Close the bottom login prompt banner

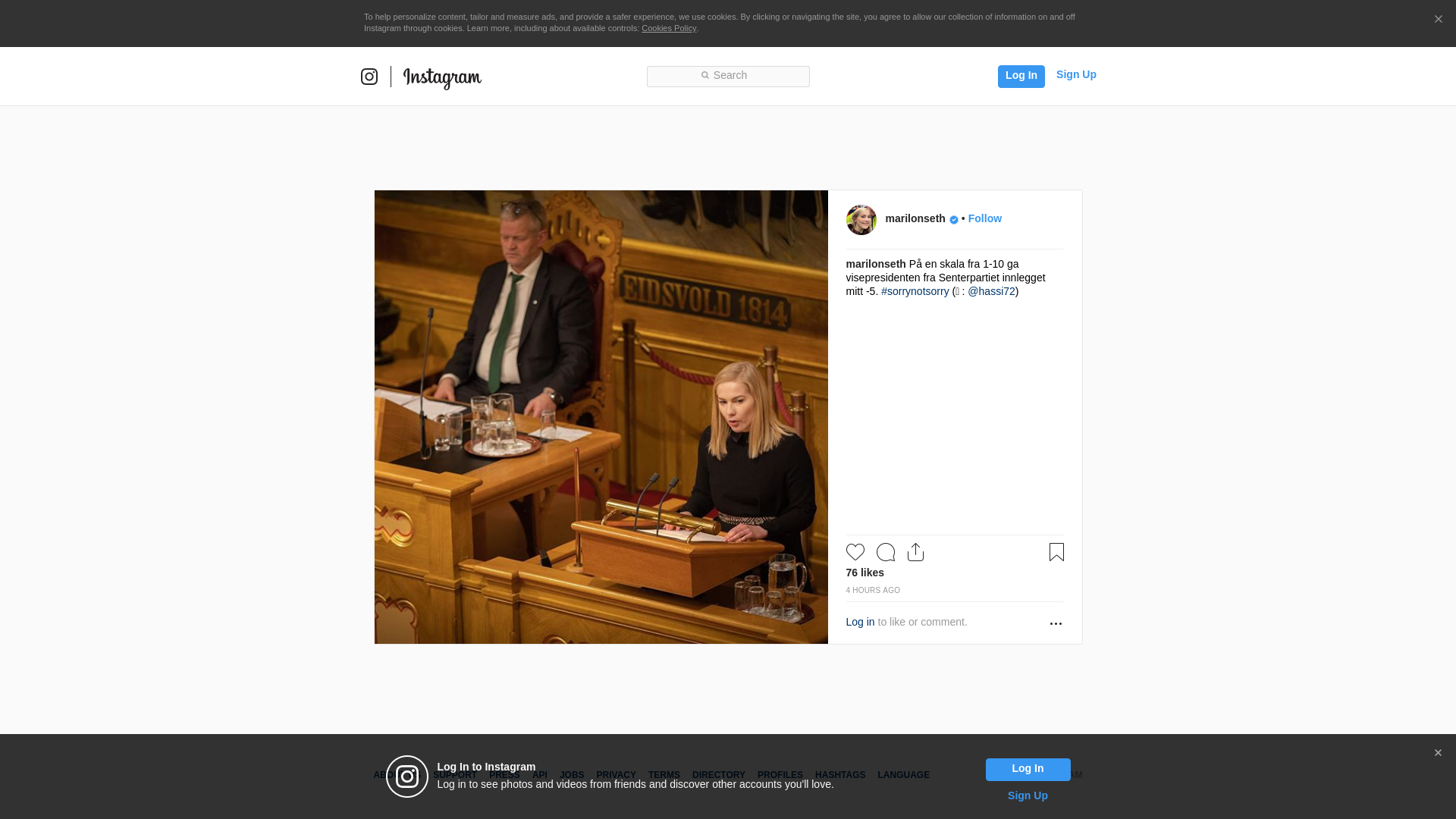pos(1438,753)
